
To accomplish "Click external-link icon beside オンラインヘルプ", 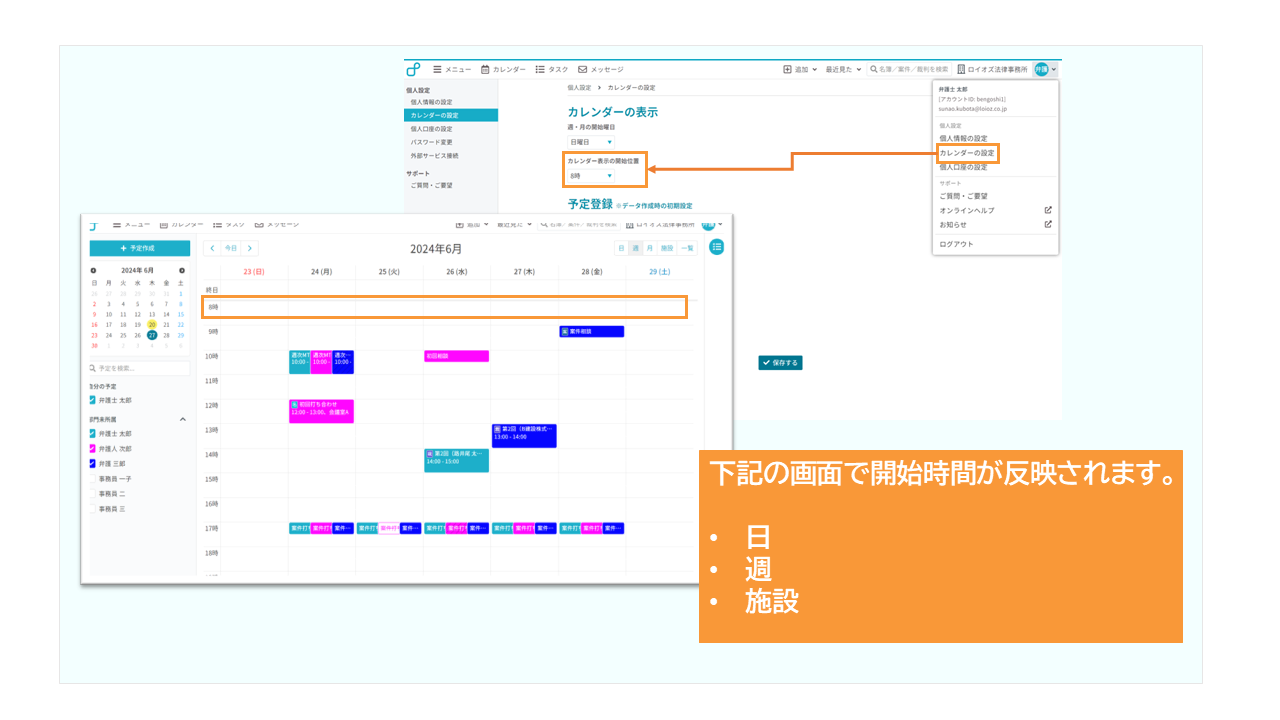I will (1048, 210).
